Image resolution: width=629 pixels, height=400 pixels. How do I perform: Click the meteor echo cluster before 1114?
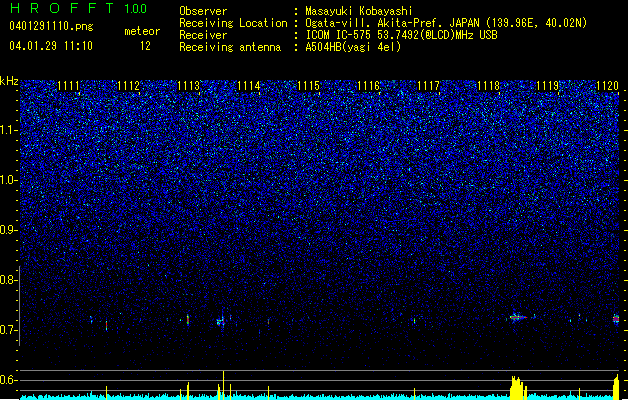(221, 321)
